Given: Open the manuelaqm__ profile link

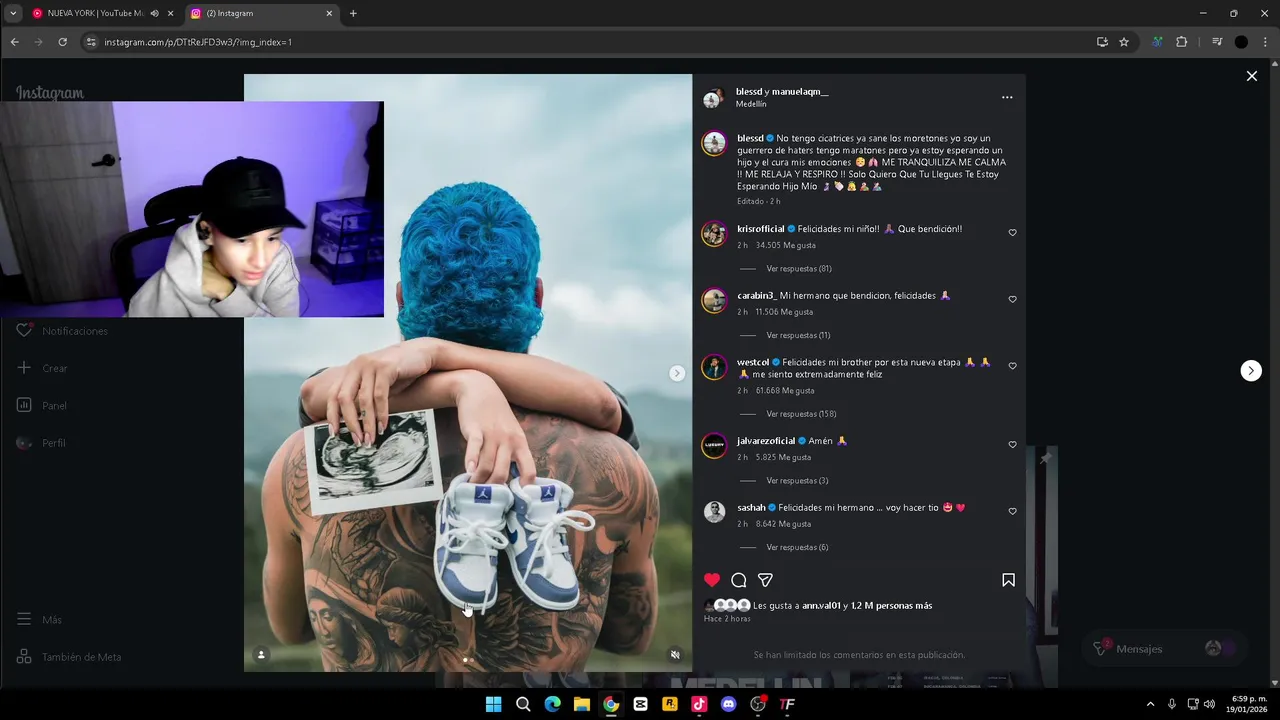Looking at the screenshot, I should (800, 91).
